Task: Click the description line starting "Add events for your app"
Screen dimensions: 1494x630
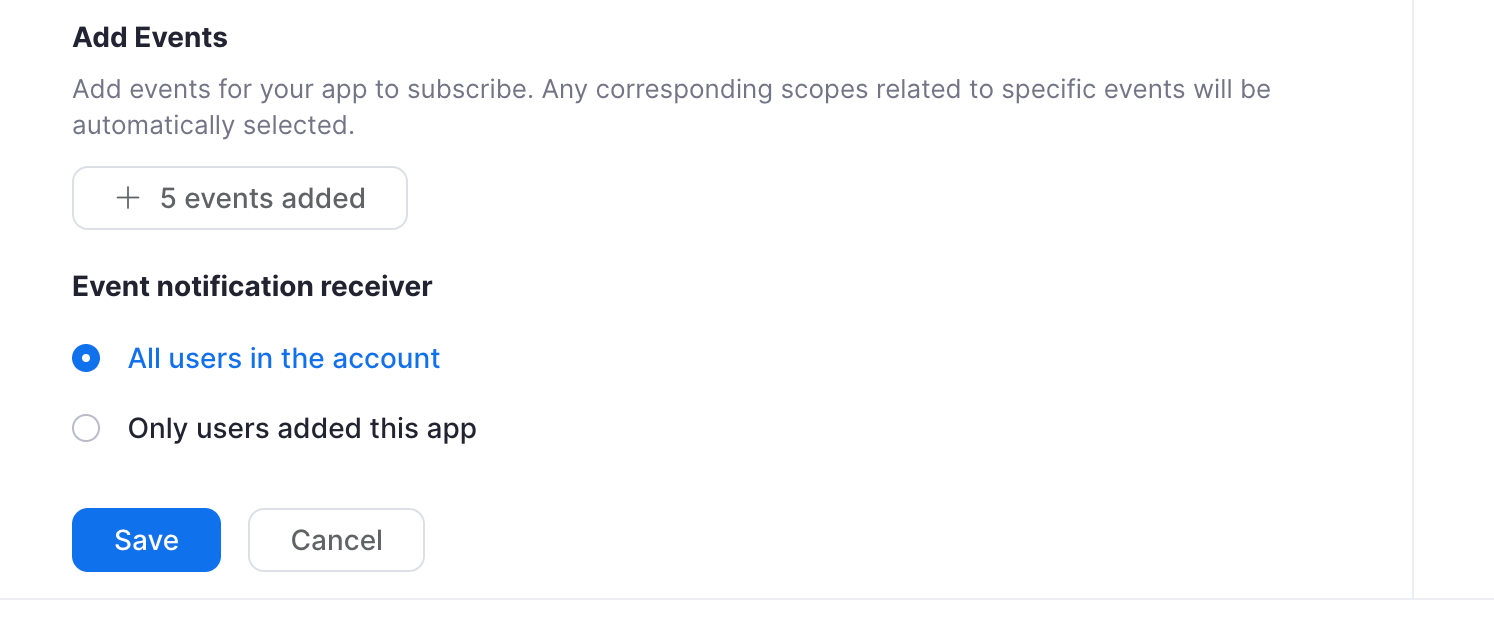Action: [x=671, y=89]
